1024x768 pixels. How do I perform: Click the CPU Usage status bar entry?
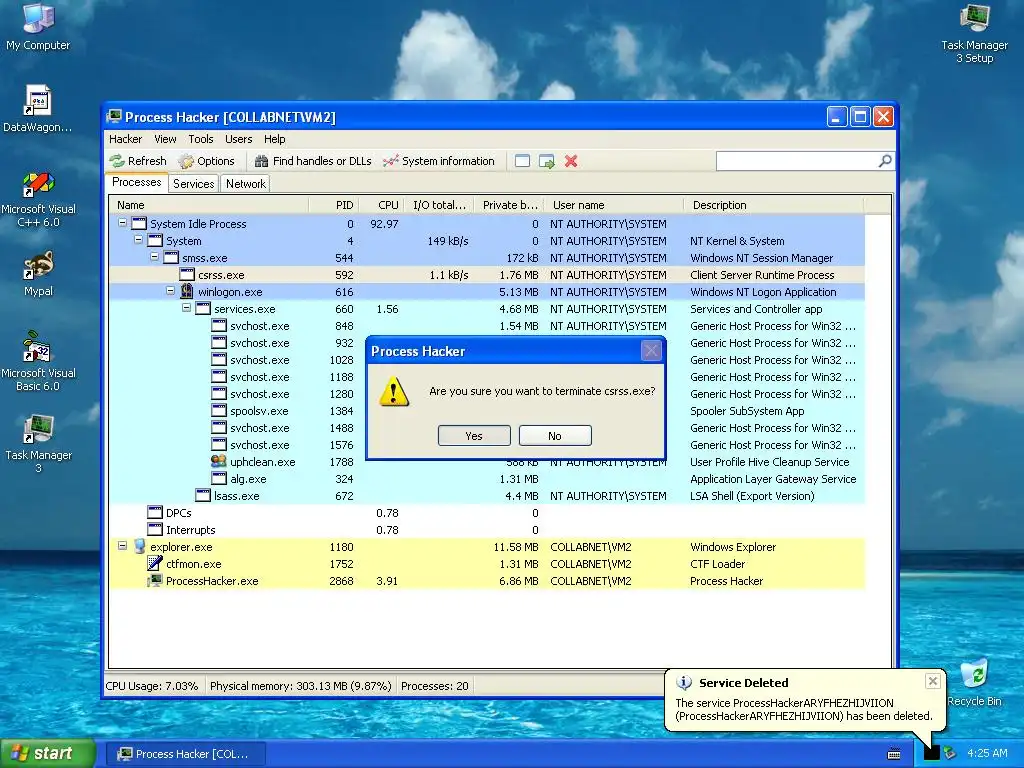pos(152,686)
